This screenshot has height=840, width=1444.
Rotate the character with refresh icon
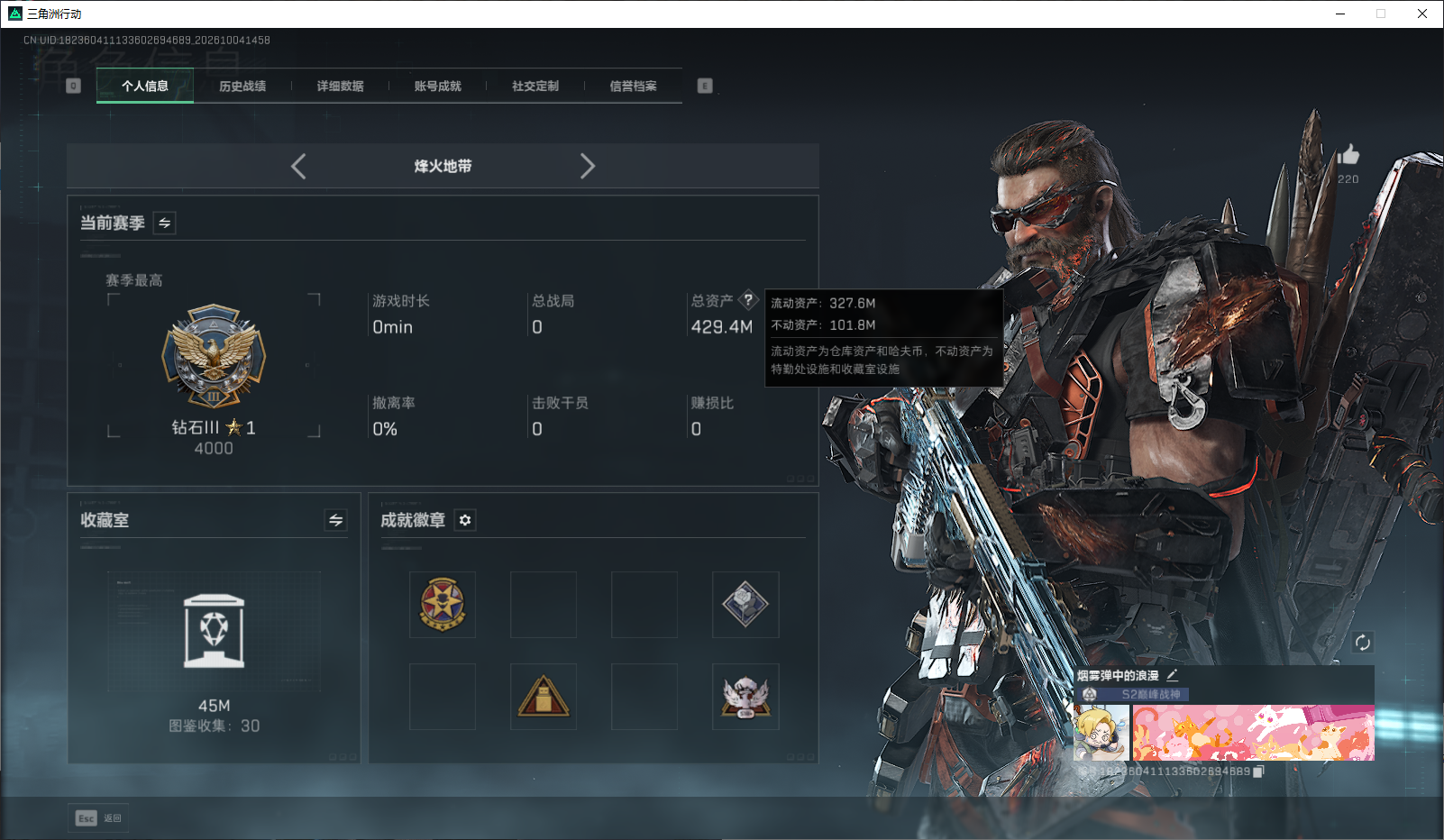click(x=1363, y=643)
